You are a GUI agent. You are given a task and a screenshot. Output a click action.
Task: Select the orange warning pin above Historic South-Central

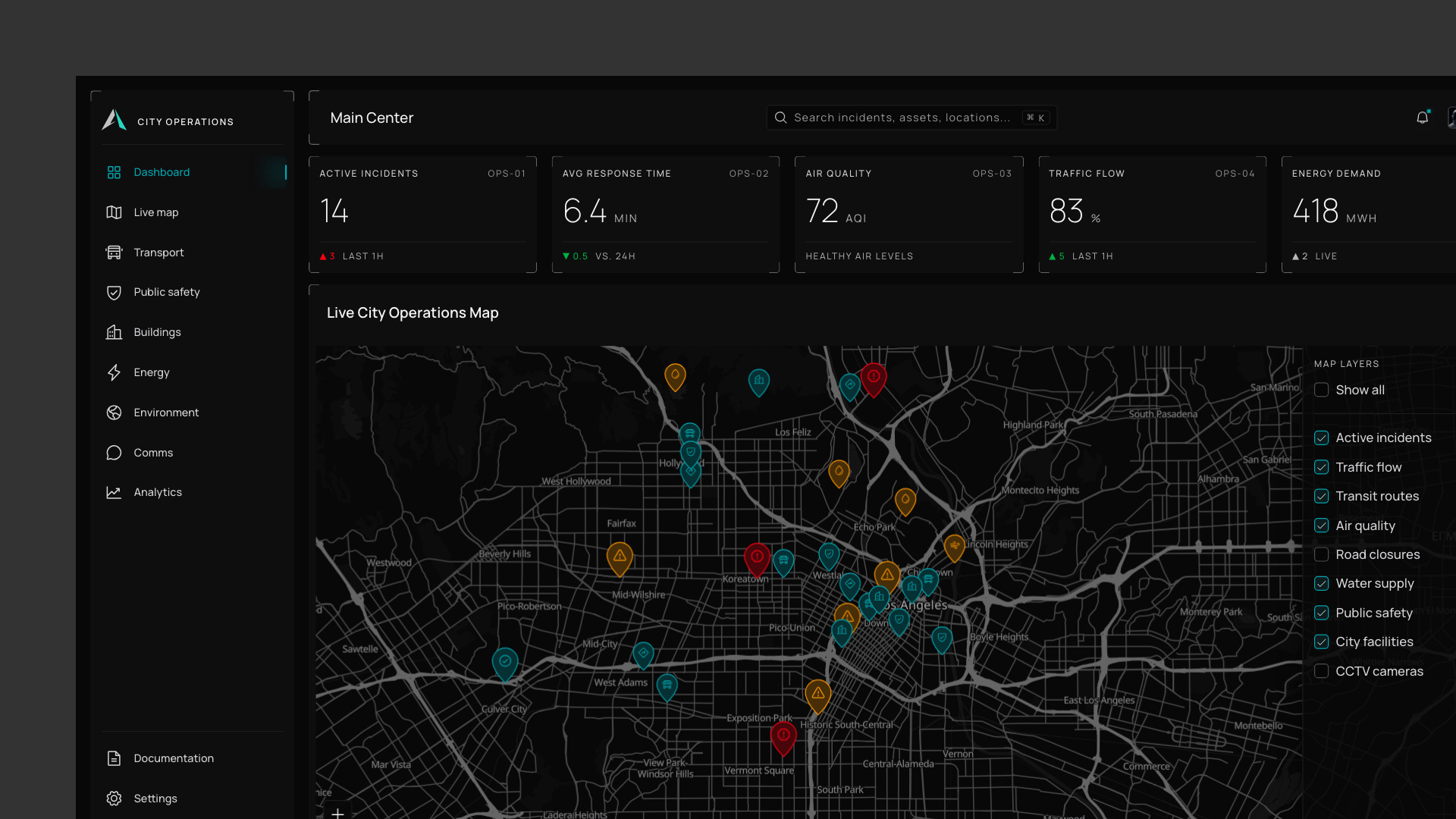(817, 696)
